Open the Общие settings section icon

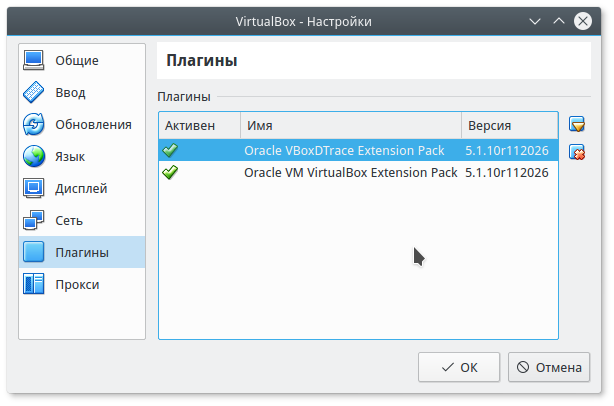(35, 60)
